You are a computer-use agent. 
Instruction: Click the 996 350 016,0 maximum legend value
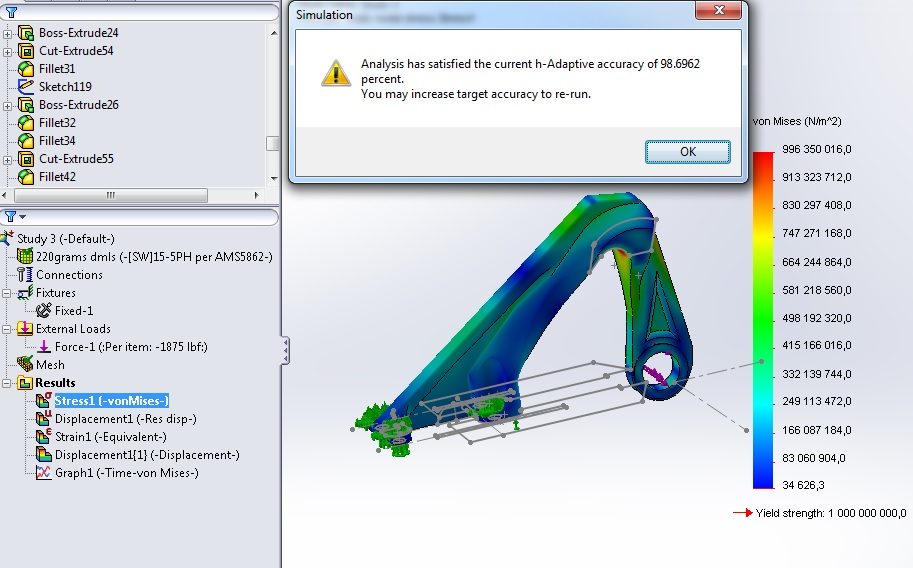(x=816, y=149)
